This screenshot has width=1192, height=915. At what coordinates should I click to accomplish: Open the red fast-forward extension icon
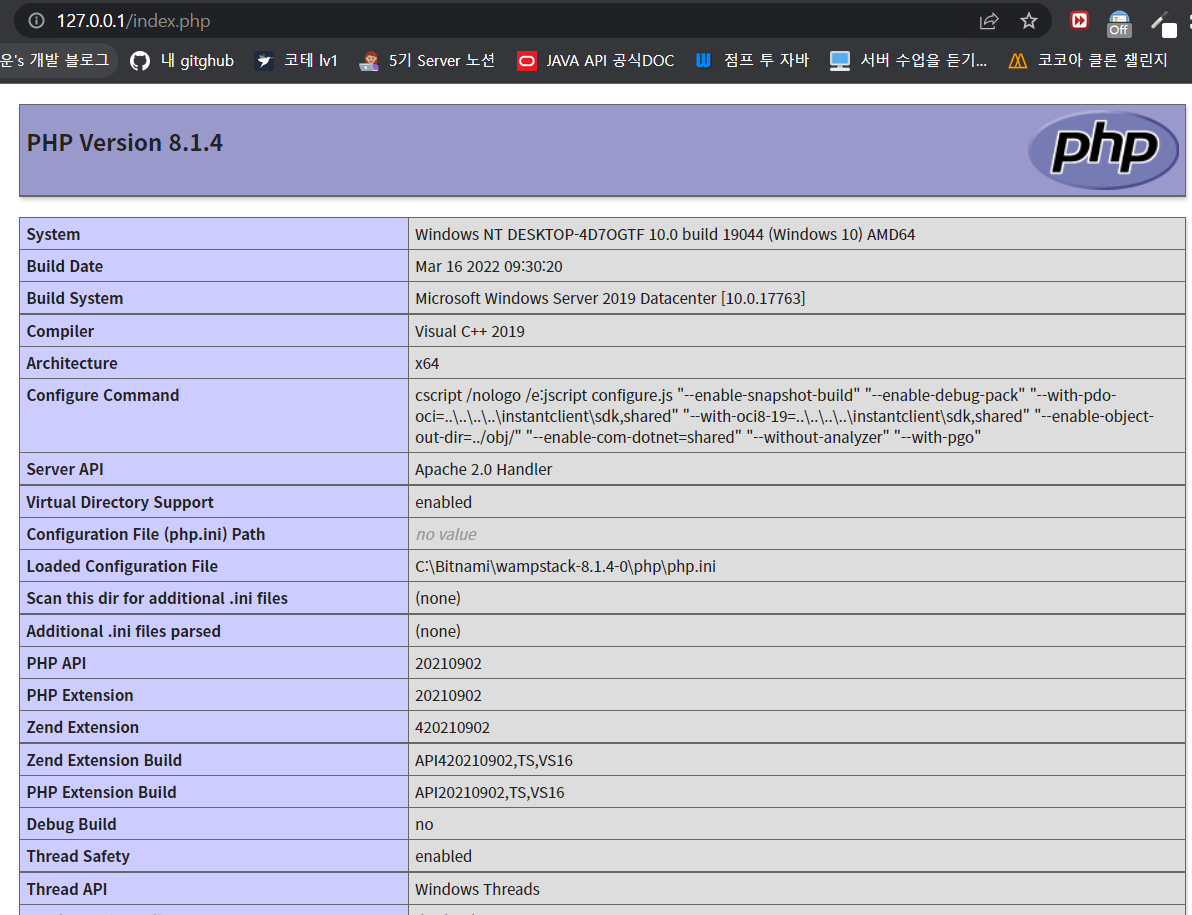pos(1079,21)
